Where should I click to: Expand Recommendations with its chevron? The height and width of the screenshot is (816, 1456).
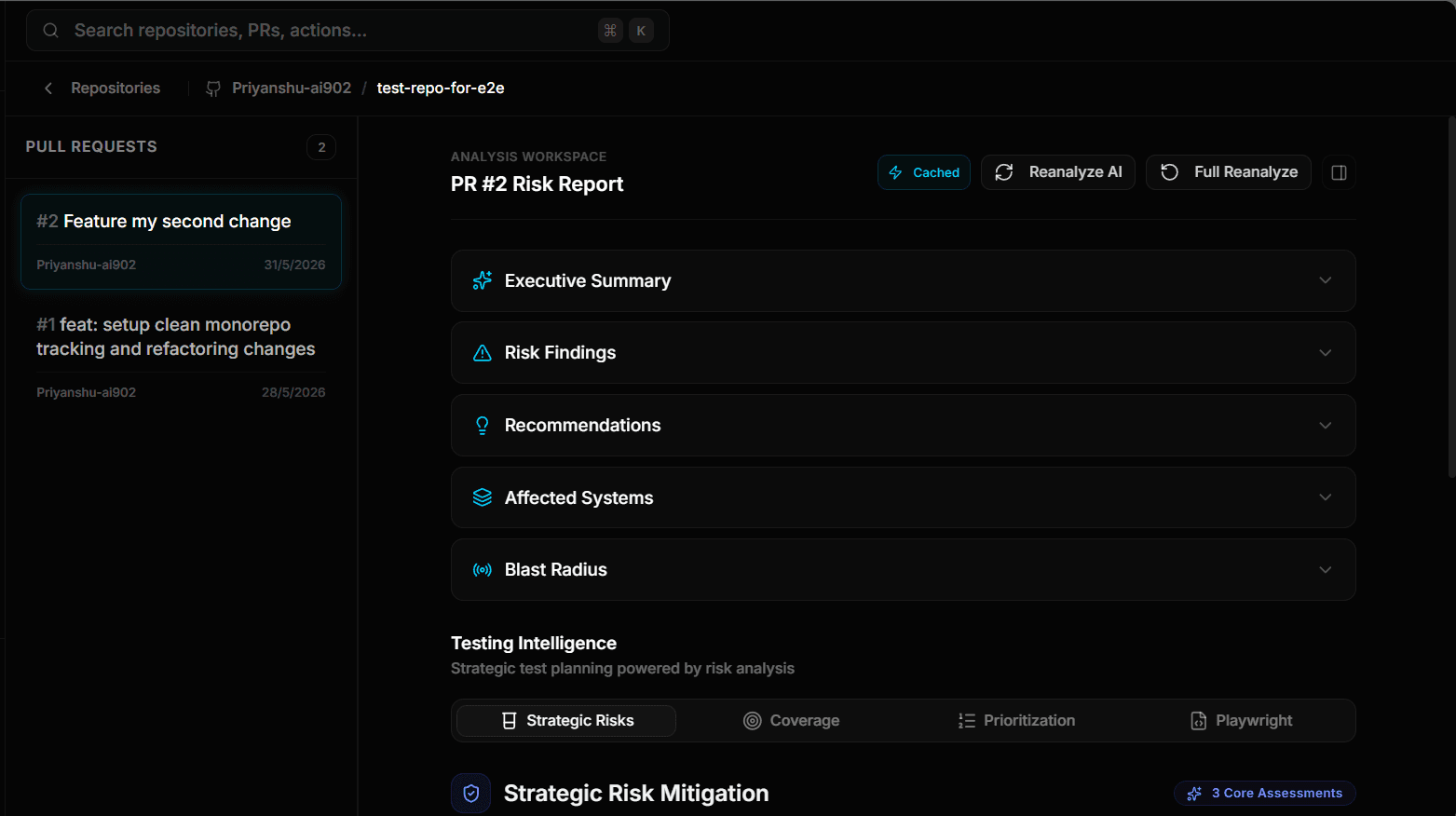[1326, 426]
